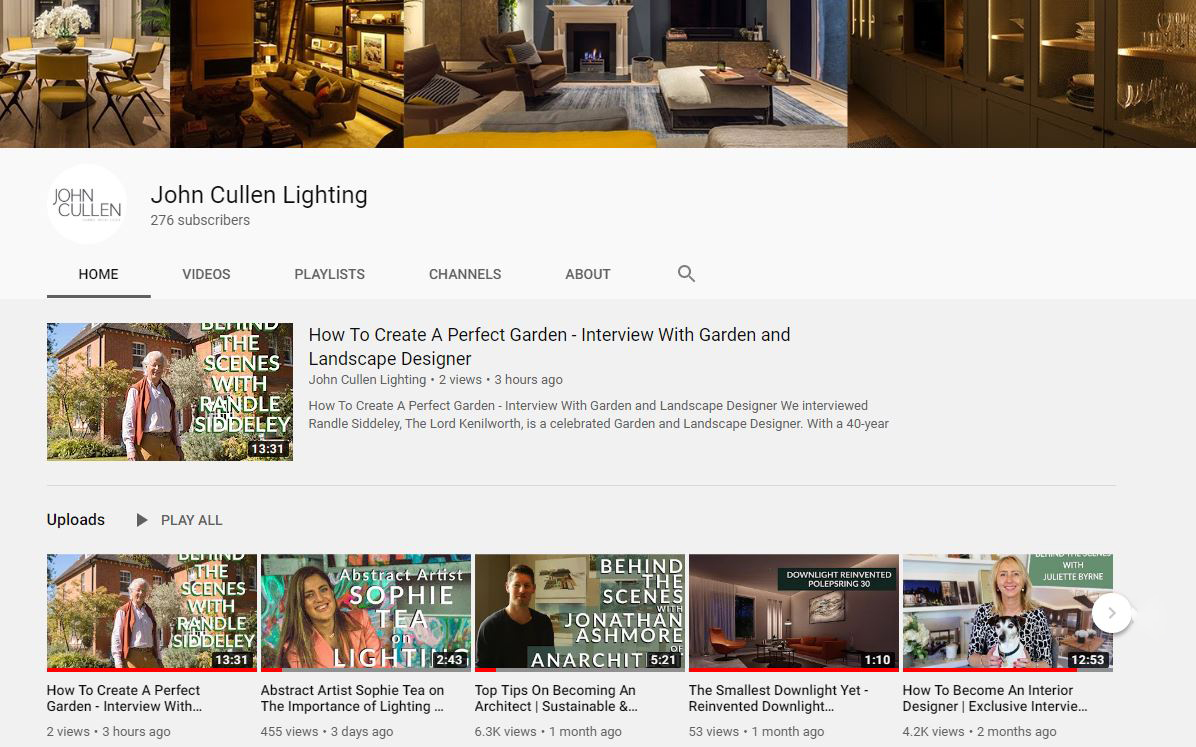
Task: Click '6.3K views • 1 month ago' text
Action: click(548, 732)
